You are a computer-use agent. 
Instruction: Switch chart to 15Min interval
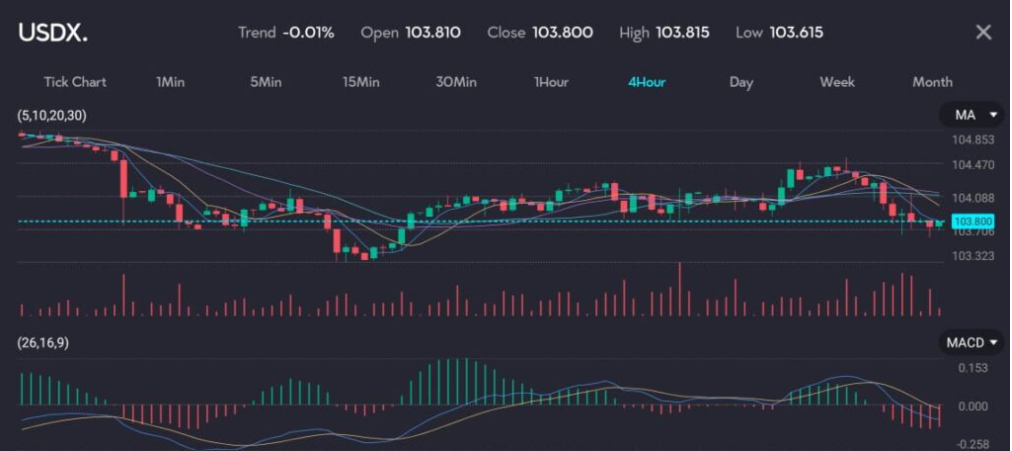[360, 82]
